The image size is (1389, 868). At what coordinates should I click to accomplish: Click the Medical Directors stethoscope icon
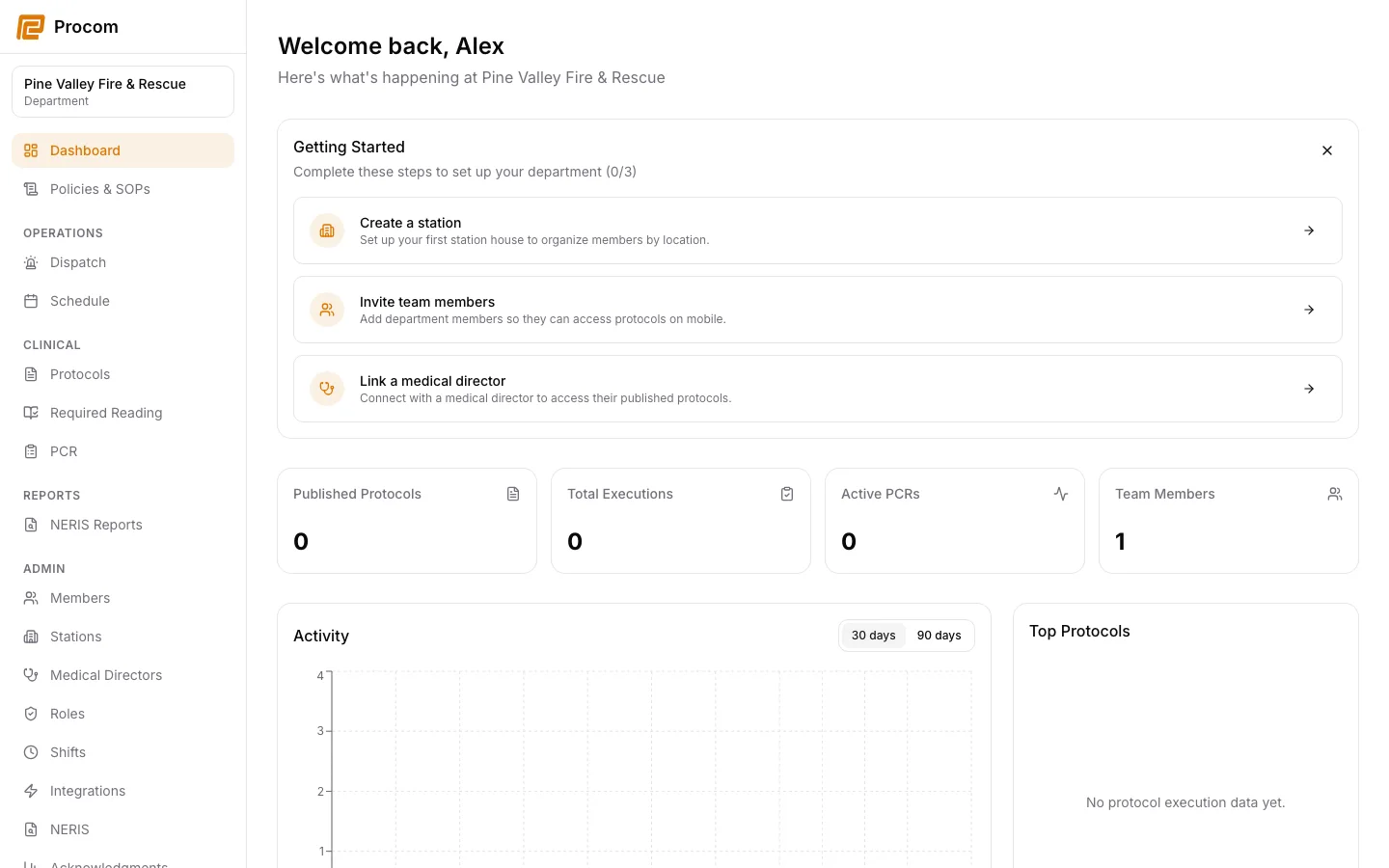[x=31, y=675]
